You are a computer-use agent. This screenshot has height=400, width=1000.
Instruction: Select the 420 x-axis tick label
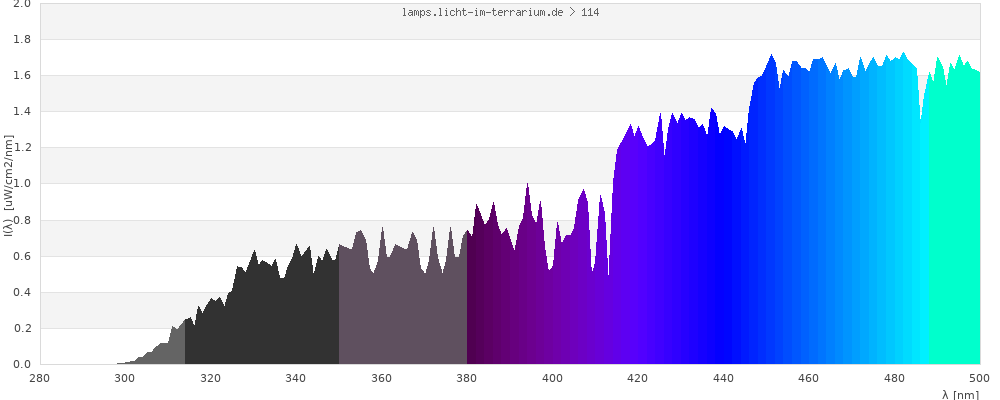(638, 378)
